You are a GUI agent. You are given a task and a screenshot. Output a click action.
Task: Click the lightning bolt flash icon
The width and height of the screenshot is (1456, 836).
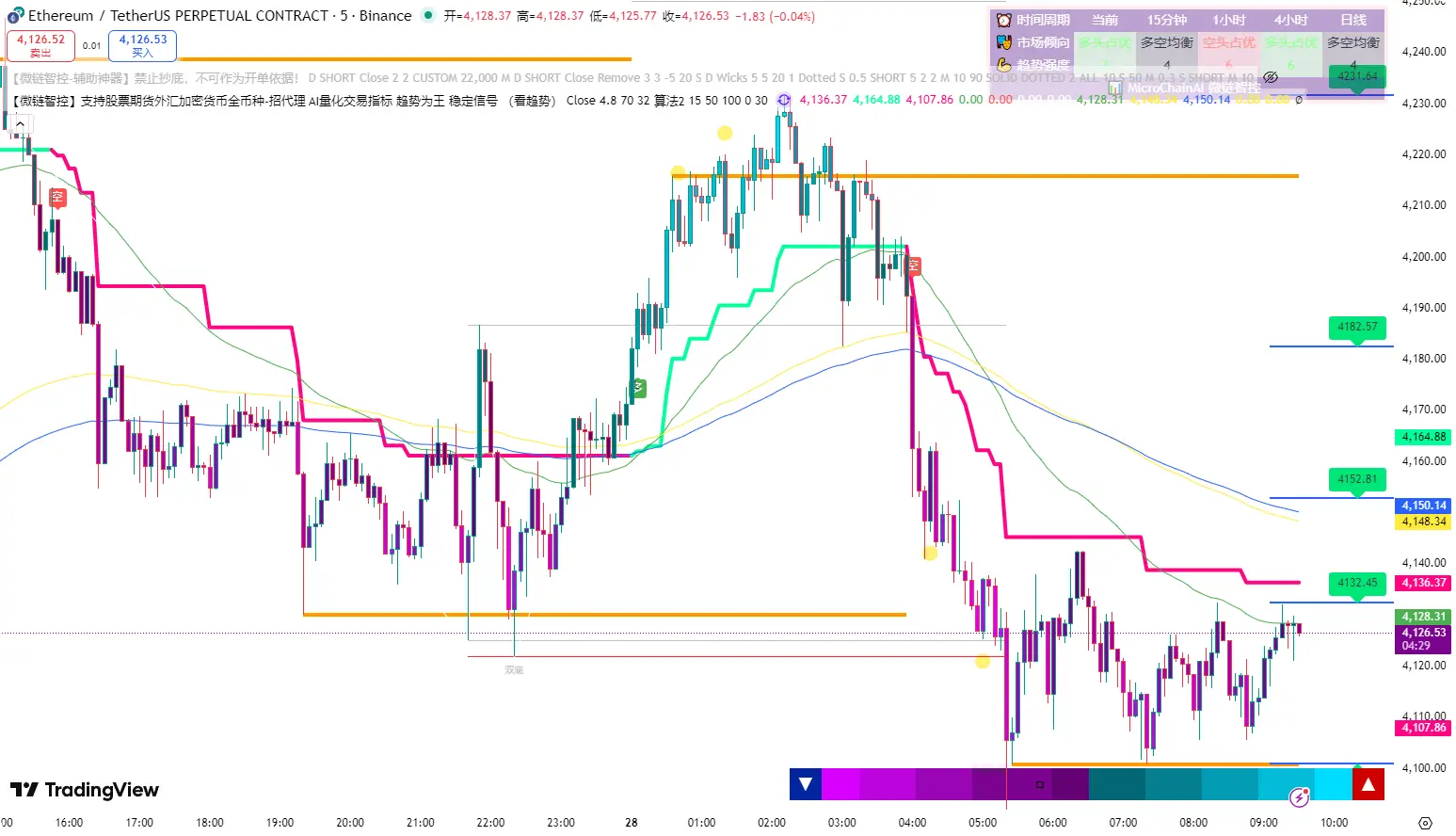tap(1300, 798)
